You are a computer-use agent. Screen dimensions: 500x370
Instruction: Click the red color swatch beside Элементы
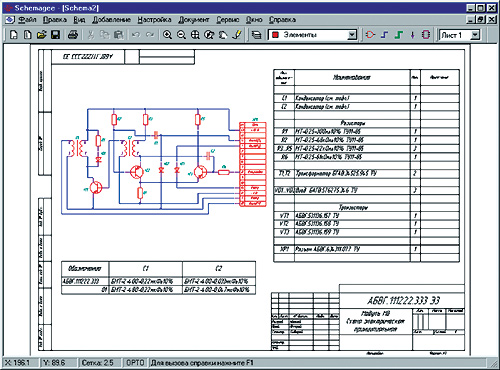tap(275, 35)
